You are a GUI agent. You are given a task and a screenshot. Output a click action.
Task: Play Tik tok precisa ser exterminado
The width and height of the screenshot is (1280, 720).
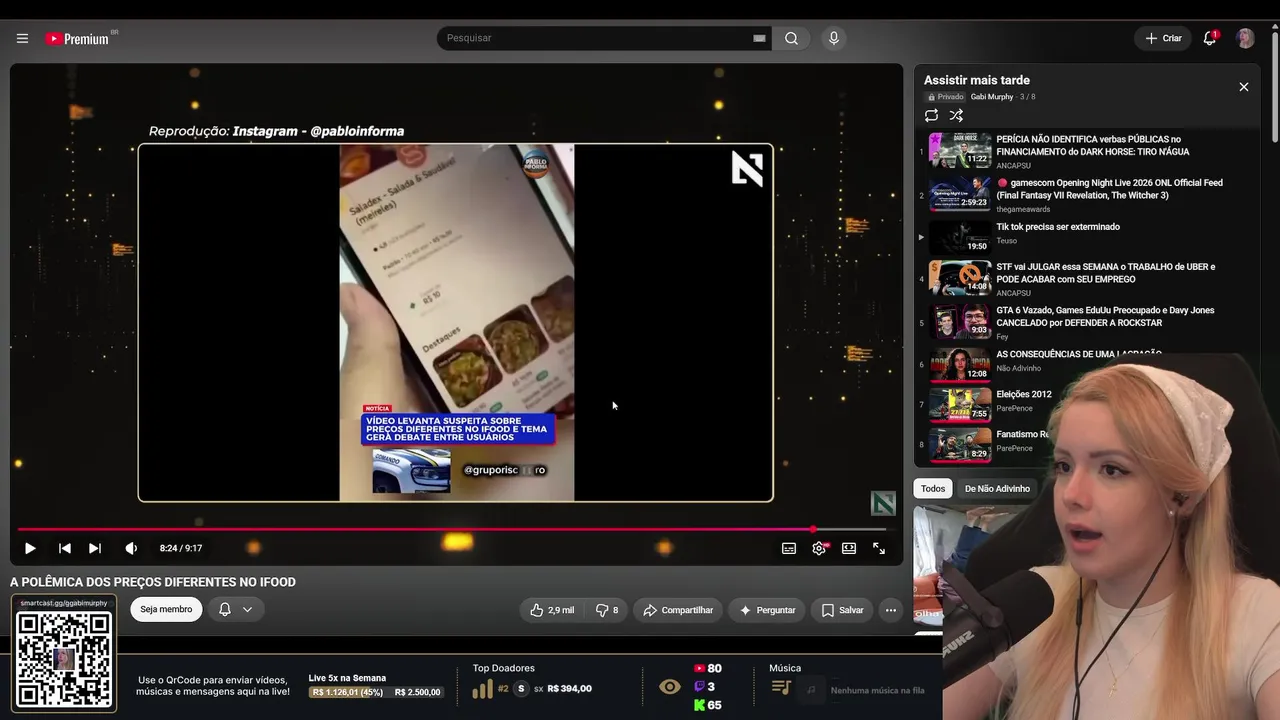(x=1058, y=227)
